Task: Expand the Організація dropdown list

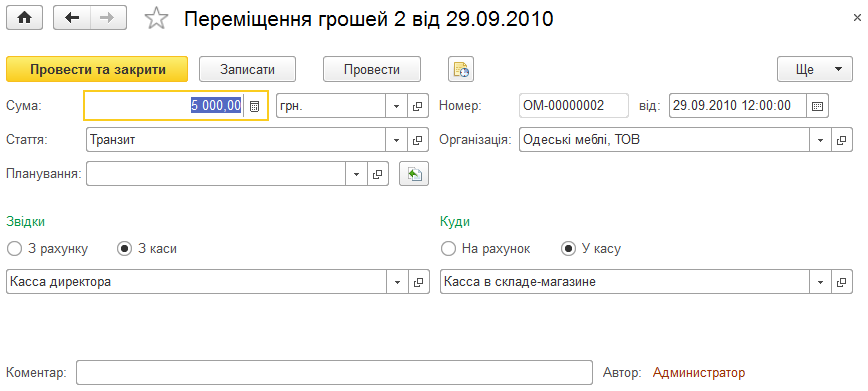Action: coord(820,140)
